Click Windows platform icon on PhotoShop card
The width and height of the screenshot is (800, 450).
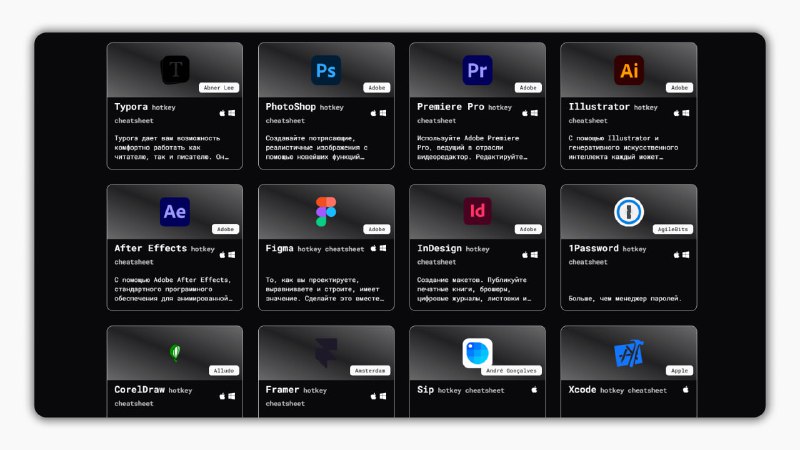point(383,113)
